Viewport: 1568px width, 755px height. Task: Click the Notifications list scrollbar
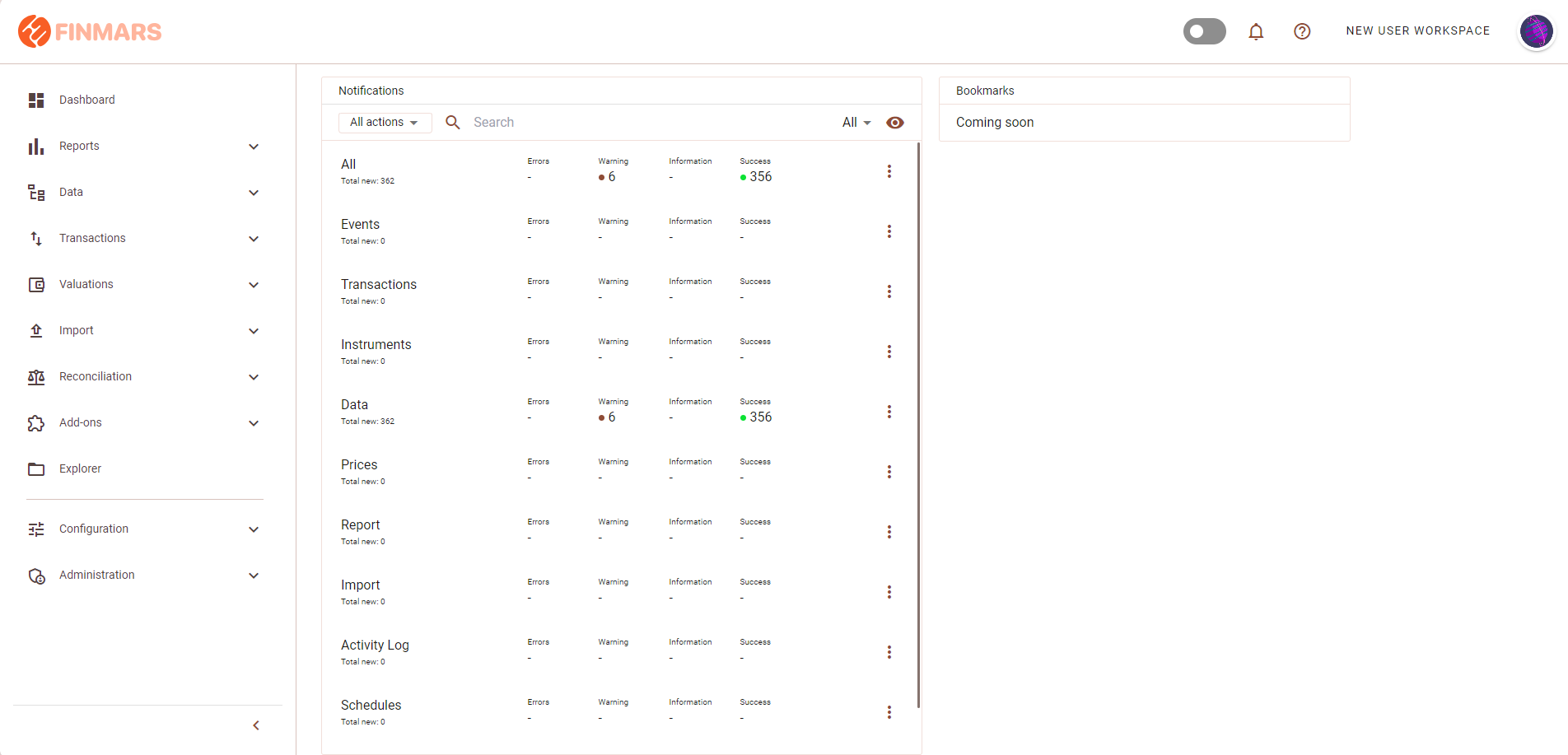coord(918,425)
